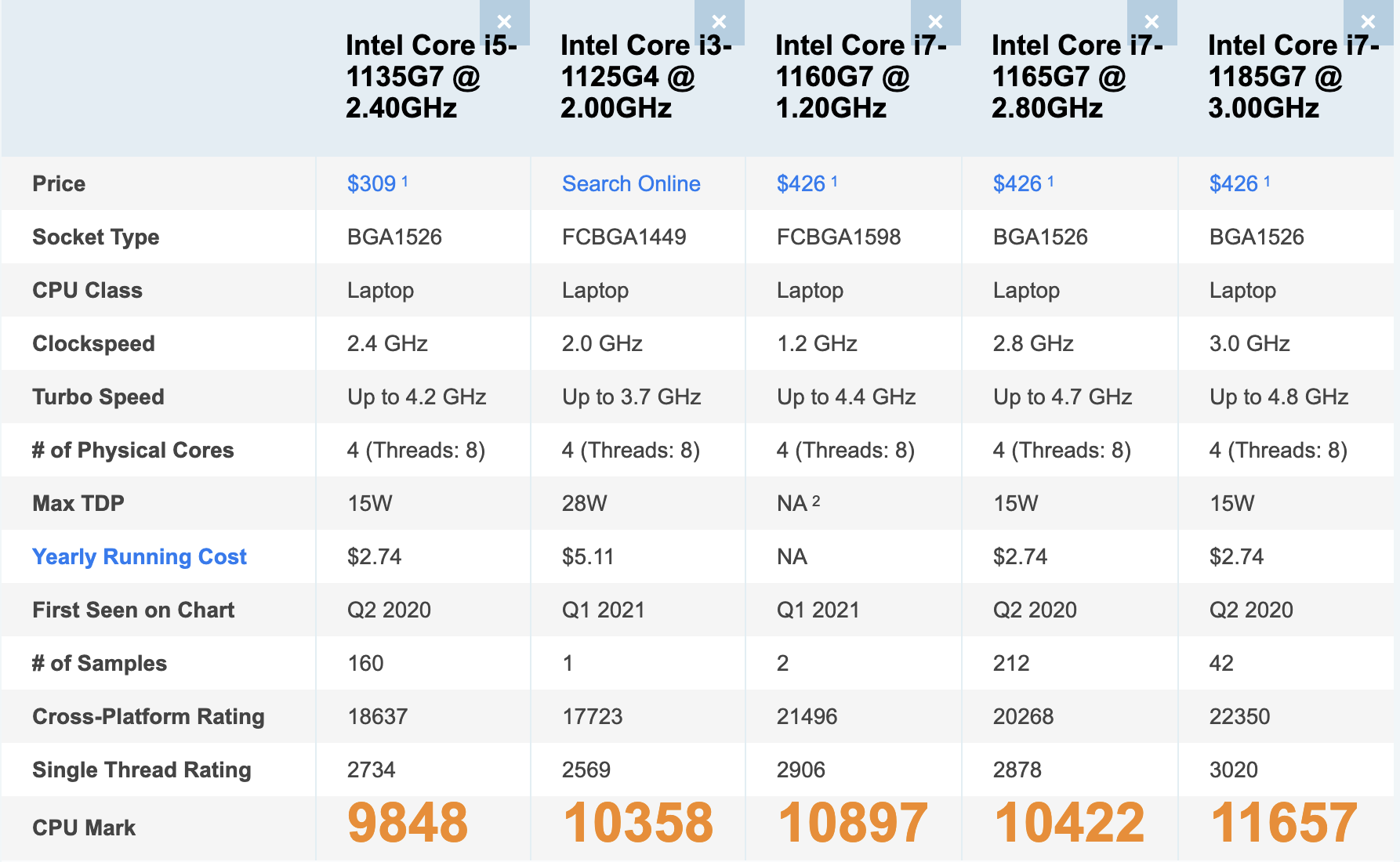
Task: Open the i7-1165G7 $426 price link
Action: pos(1017,183)
